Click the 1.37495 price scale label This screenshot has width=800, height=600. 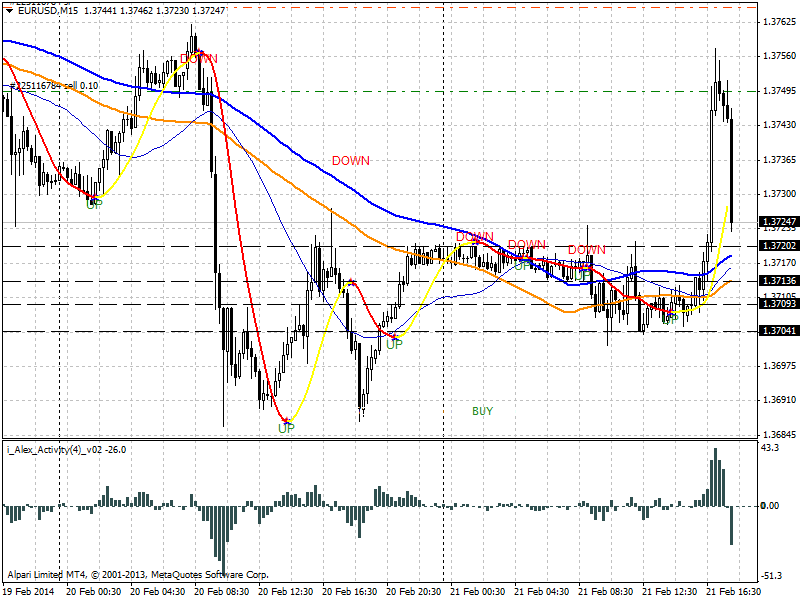click(x=779, y=91)
